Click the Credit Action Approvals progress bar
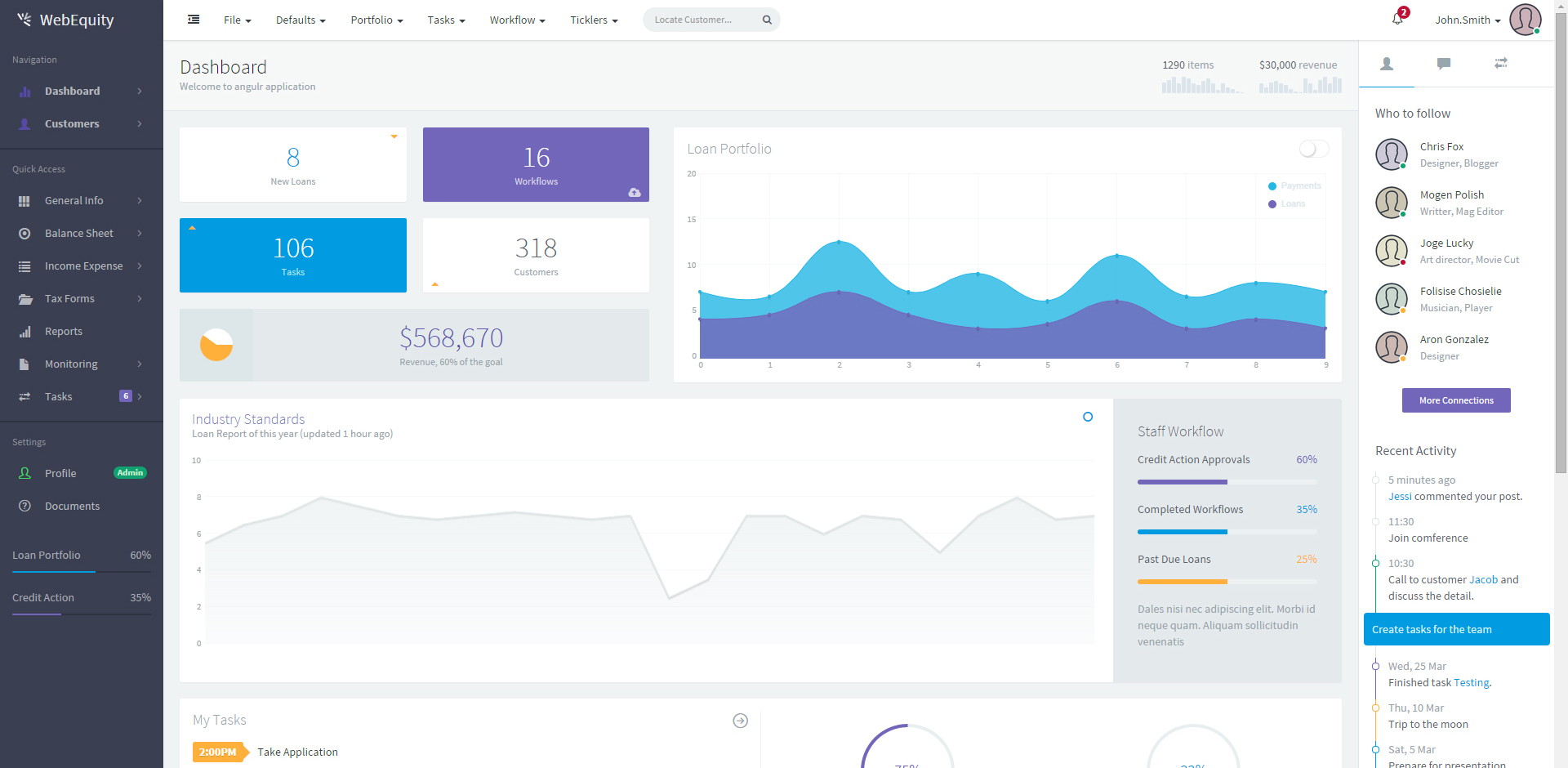Viewport: 1568px width, 768px height. 1227,482
